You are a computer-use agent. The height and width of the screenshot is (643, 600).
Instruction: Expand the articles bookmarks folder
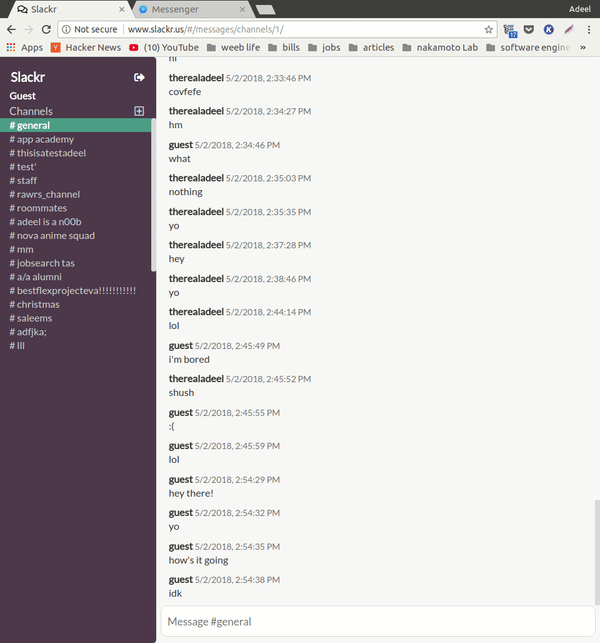(371, 48)
